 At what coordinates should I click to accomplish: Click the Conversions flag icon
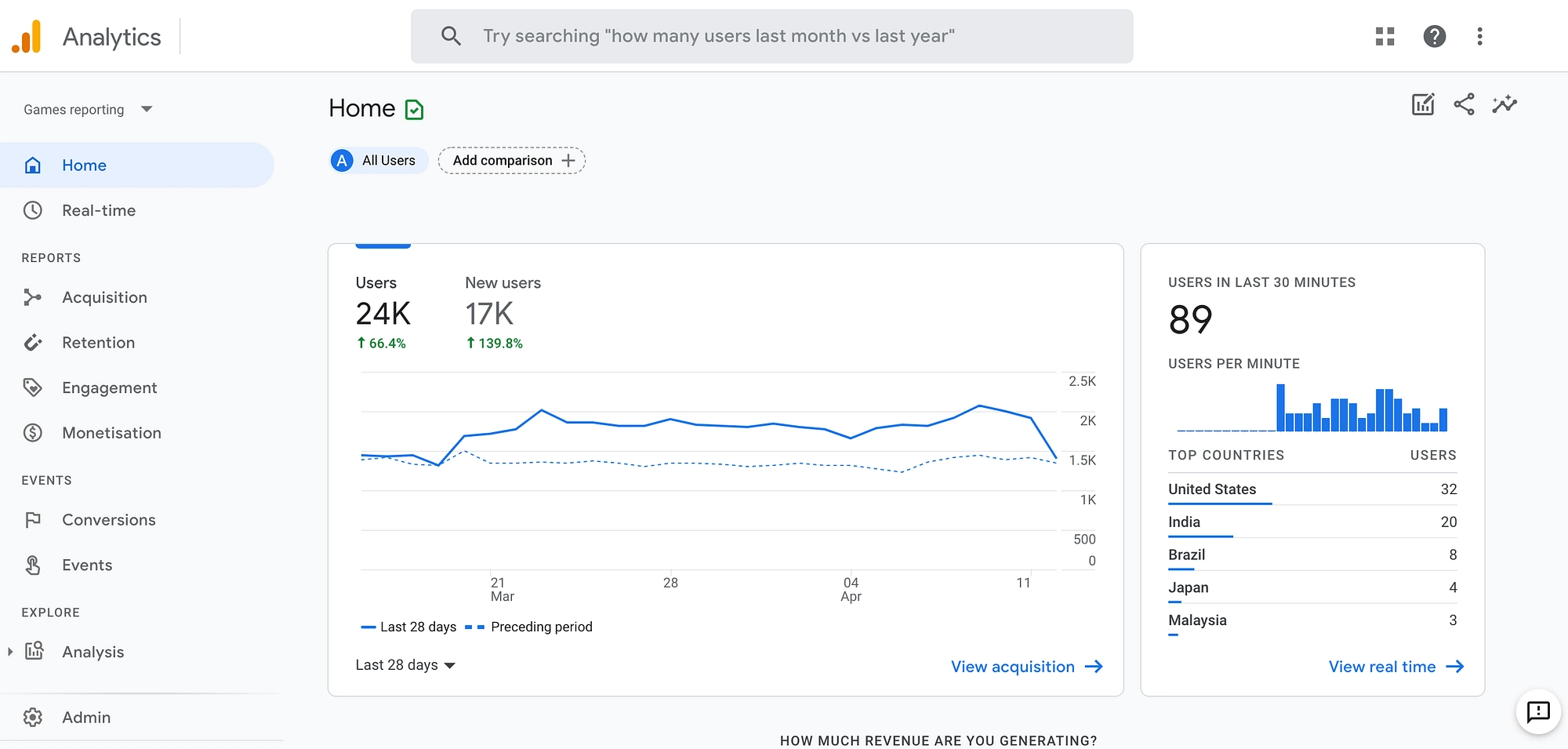(33, 520)
